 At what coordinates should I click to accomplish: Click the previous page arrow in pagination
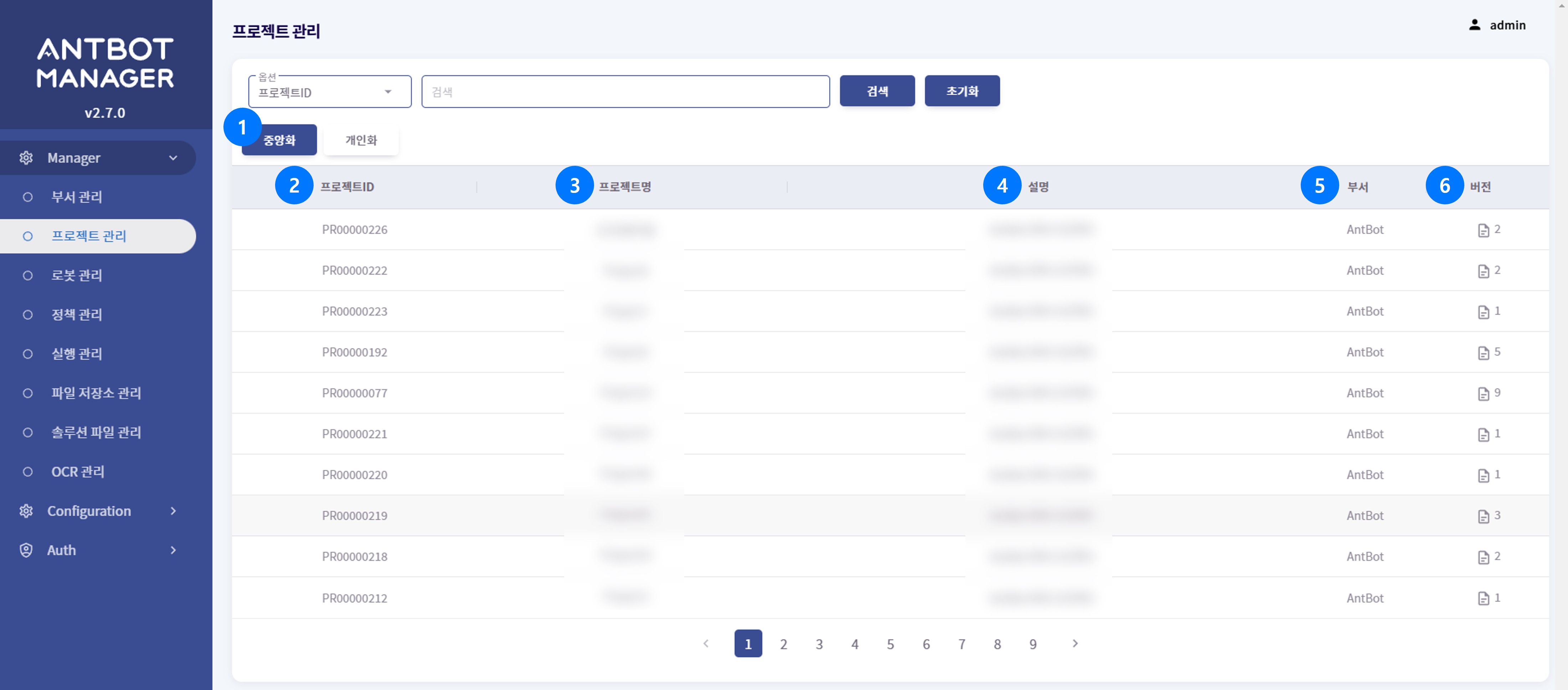coord(706,644)
